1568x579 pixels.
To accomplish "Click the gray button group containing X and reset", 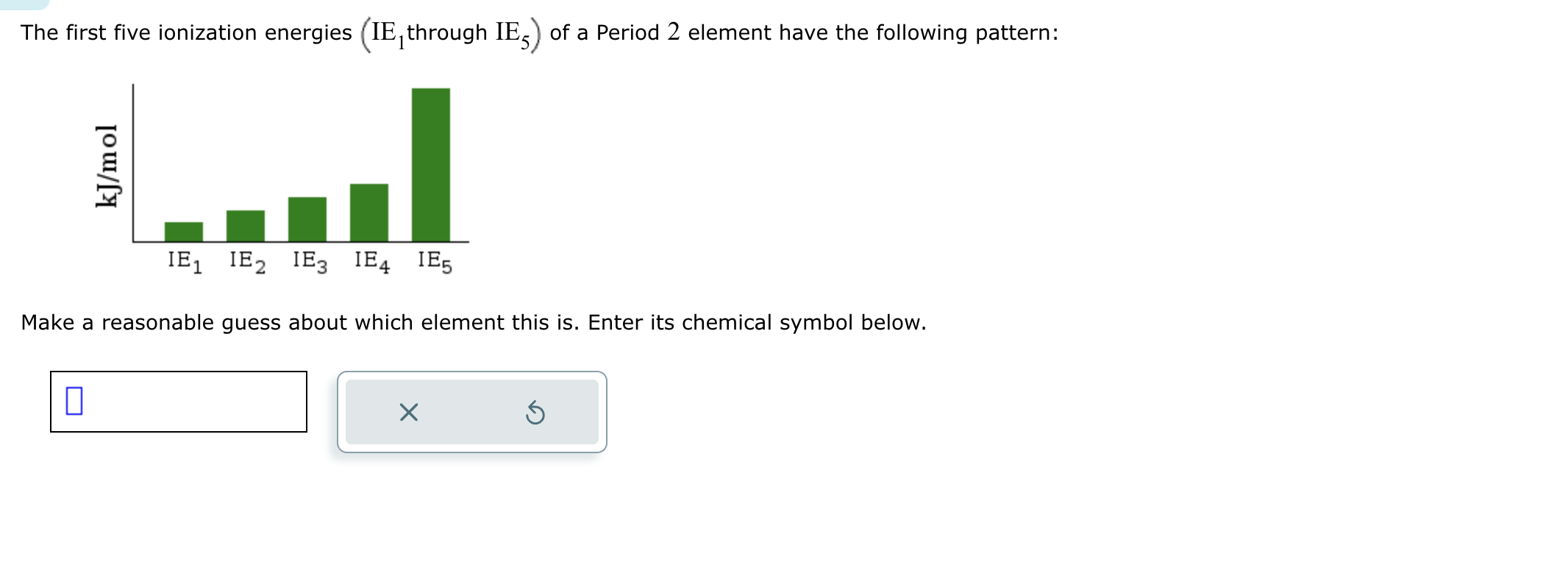I will pos(471,413).
